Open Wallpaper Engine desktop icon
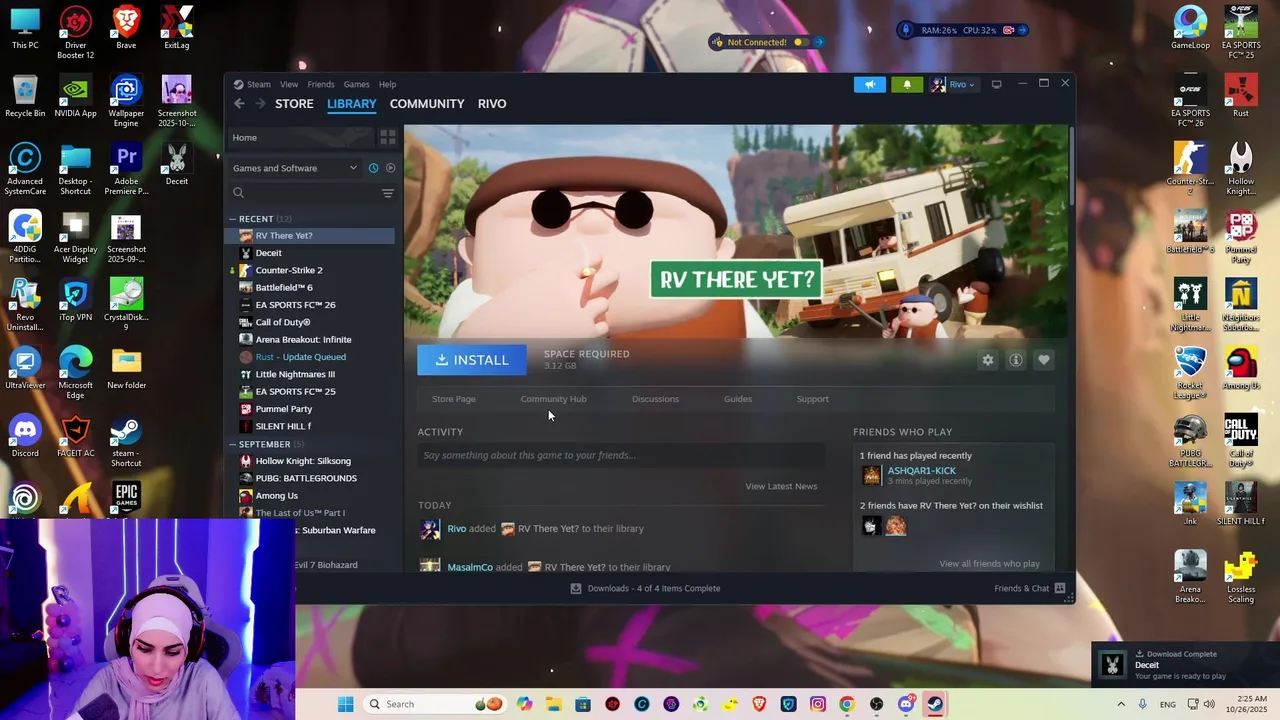The width and height of the screenshot is (1280, 720). [x=126, y=101]
